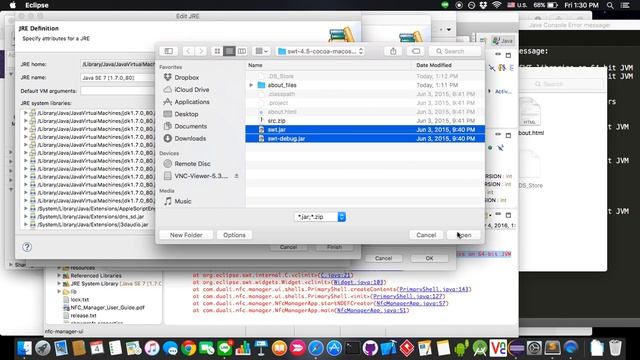Click the Edit Tags icon in file dialog

pos(416,51)
